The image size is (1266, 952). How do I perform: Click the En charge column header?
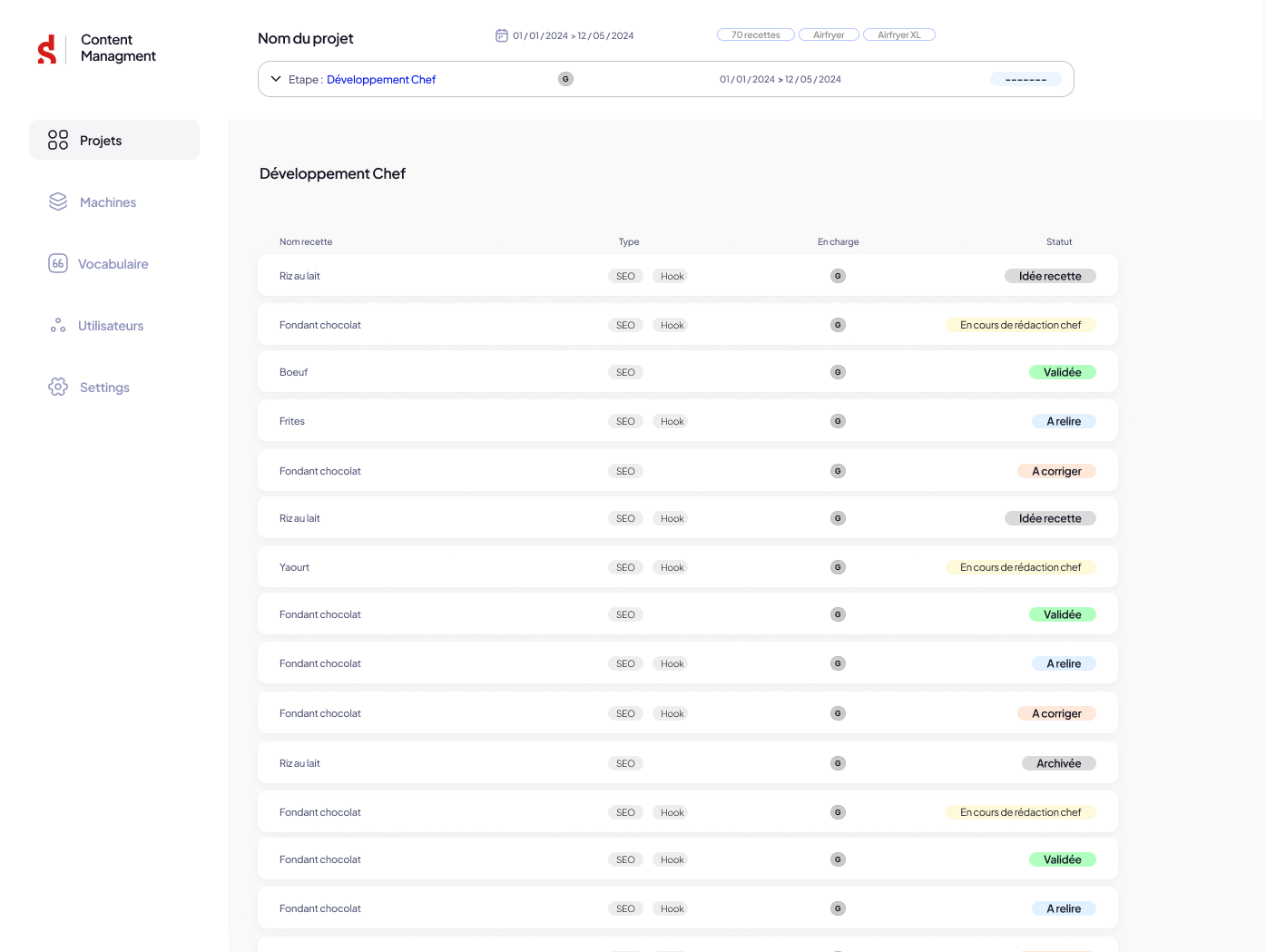pos(839,241)
